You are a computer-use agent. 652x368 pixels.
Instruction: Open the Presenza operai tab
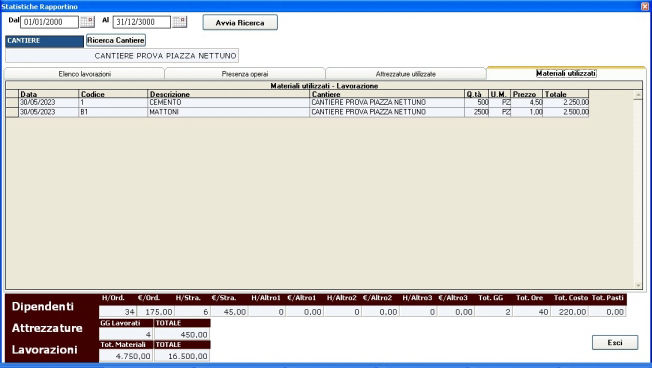pyautogui.click(x=244, y=74)
